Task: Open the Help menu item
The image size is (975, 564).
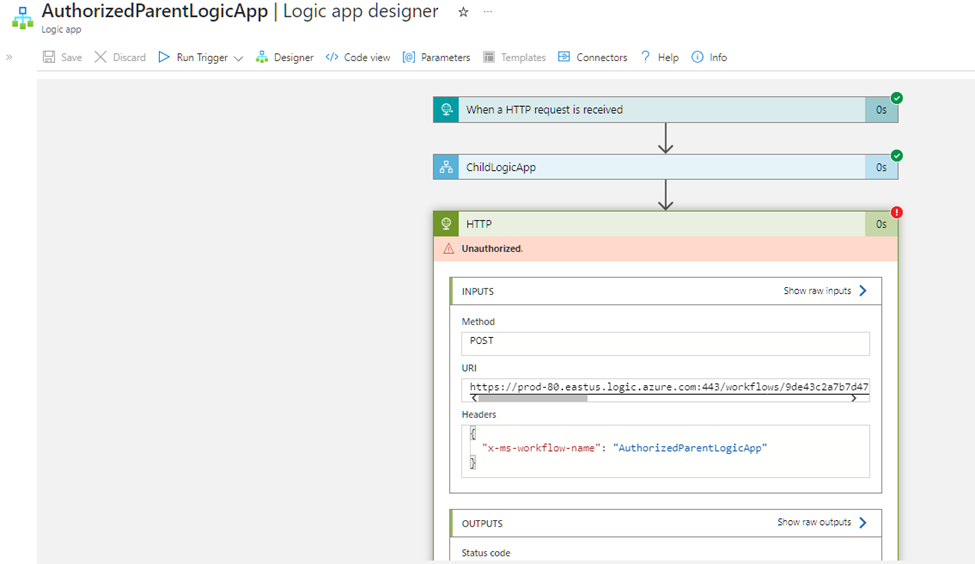Action: [668, 57]
